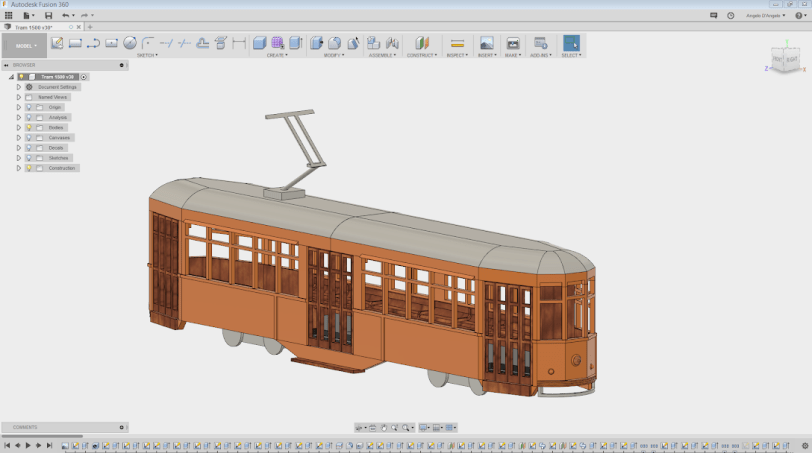Expand the Bodies folder arrow
The image size is (812, 453).
pos(19,127)
